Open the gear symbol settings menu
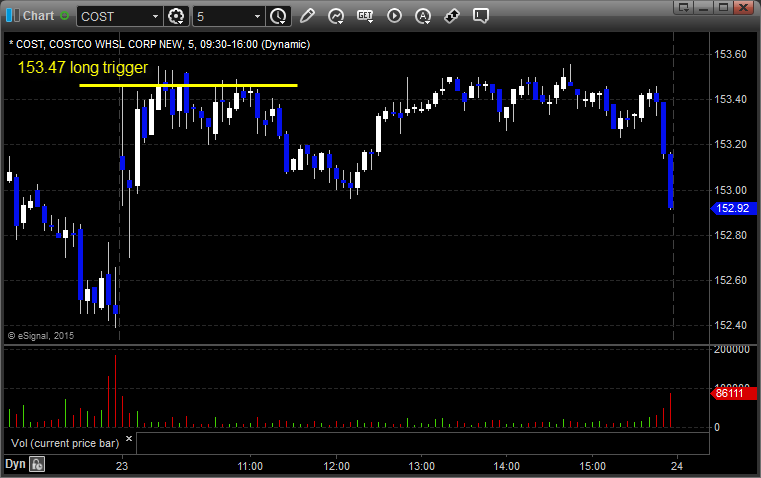Viewport: 761px width, 478px height. (176, 16)
